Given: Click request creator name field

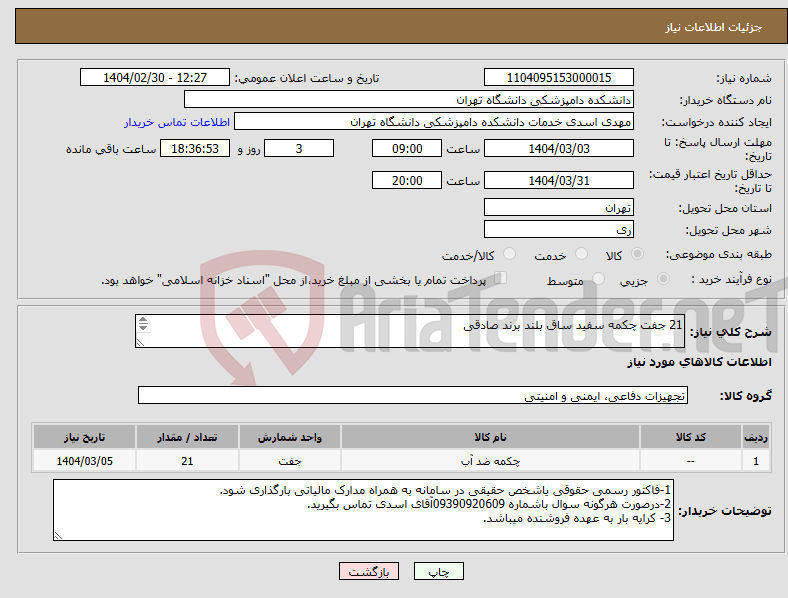Looking at the screenshot, I should click(x=434, y=122).
